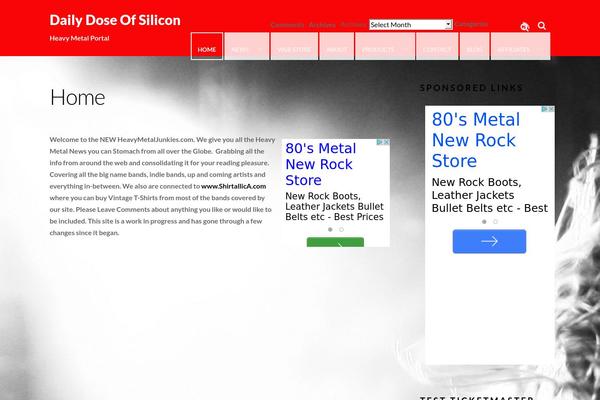Follow the www.ShirtallicA.com link
This screenshot has height=400, width=600.
click(x=233, y=186)
